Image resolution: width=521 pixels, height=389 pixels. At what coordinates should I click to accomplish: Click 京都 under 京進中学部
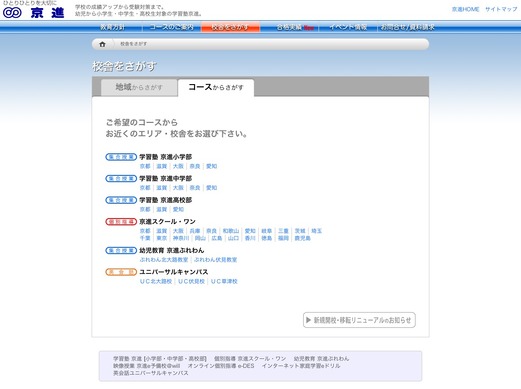[x=145, y=188]
